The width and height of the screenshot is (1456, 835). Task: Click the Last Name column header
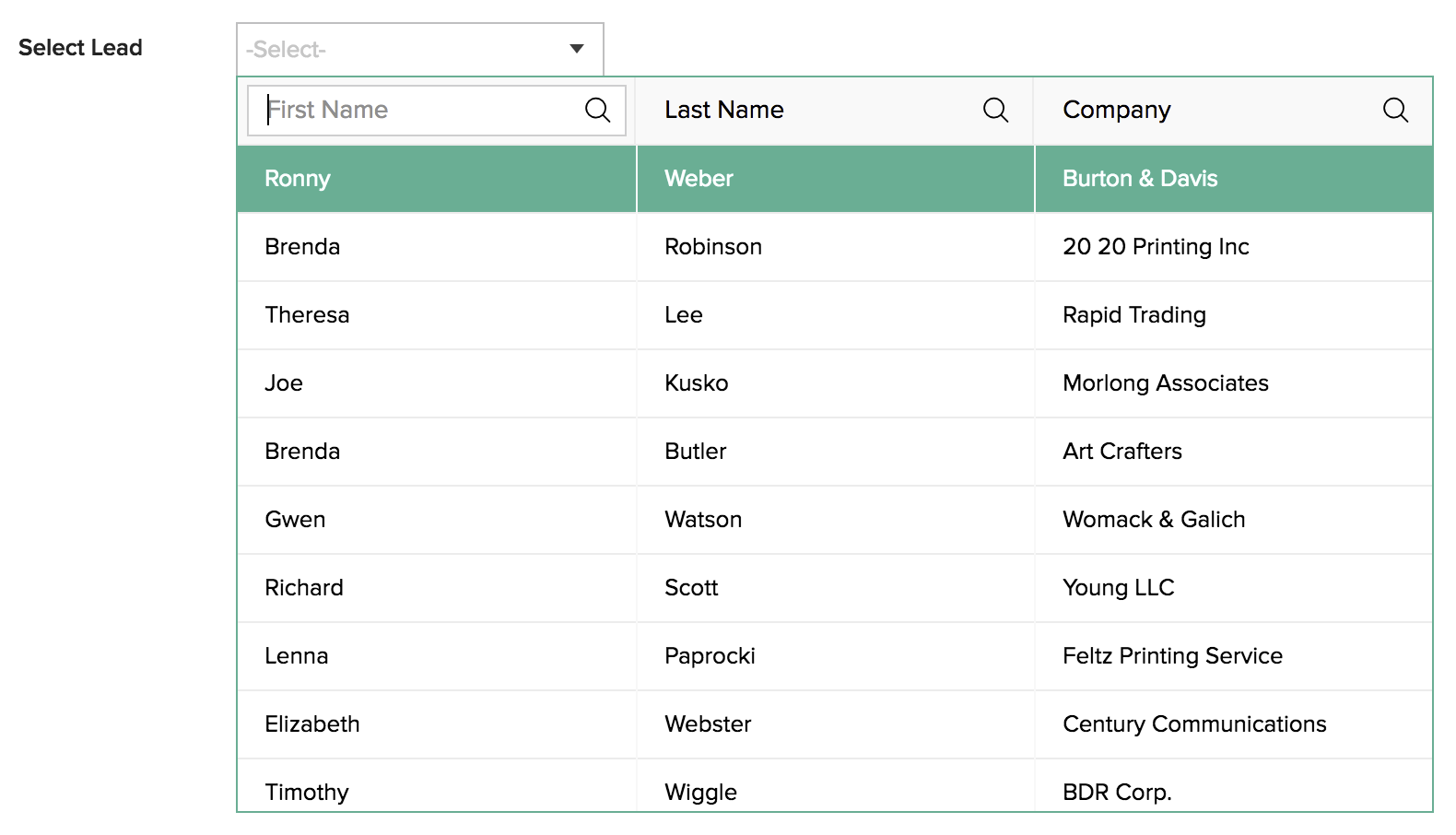[724, 110]
